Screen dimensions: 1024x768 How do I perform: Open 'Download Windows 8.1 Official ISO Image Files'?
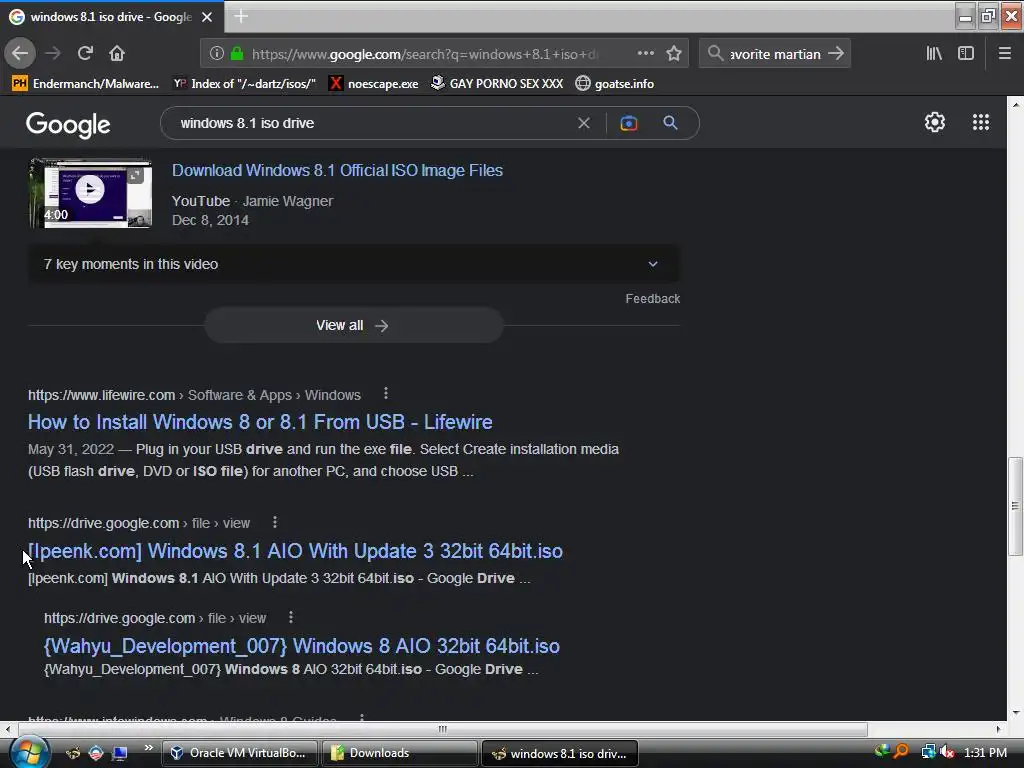coord(337,170)
